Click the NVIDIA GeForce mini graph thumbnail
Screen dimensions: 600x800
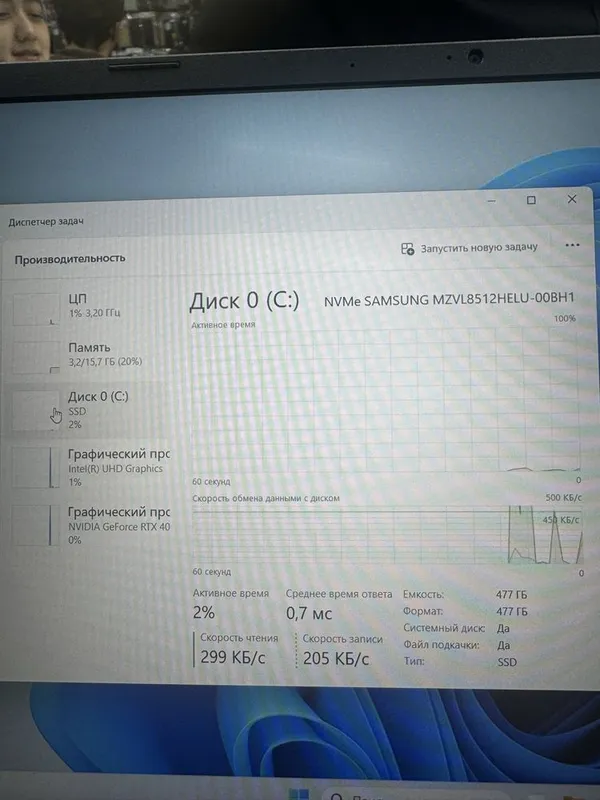tap(36, 526)
